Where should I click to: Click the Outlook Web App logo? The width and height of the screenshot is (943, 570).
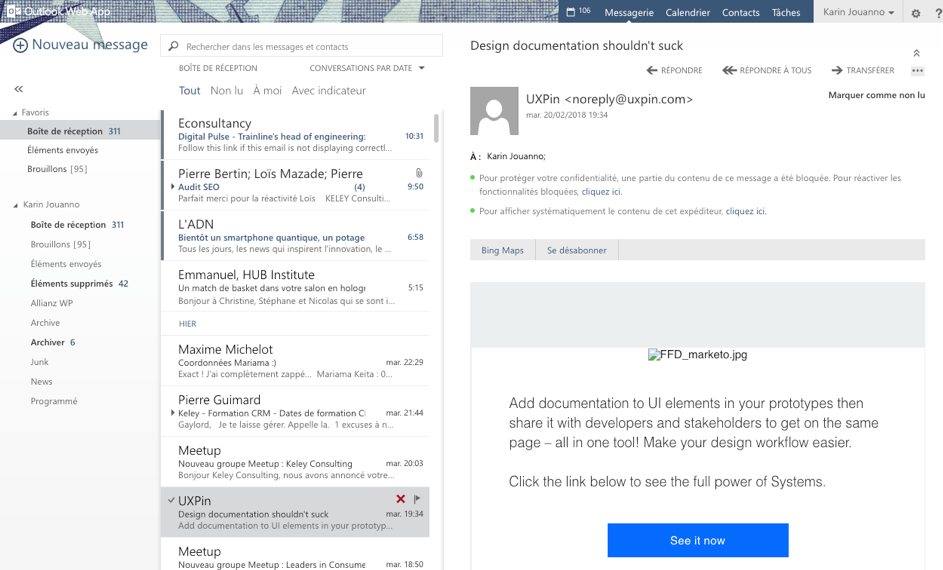[x=58, y=11]
